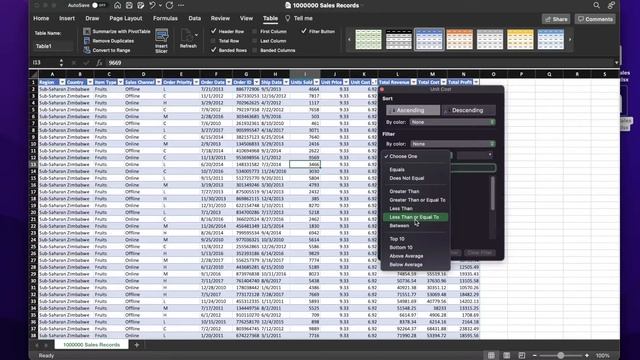
Task: Undo the last action
Action: (x=152, y=5)
